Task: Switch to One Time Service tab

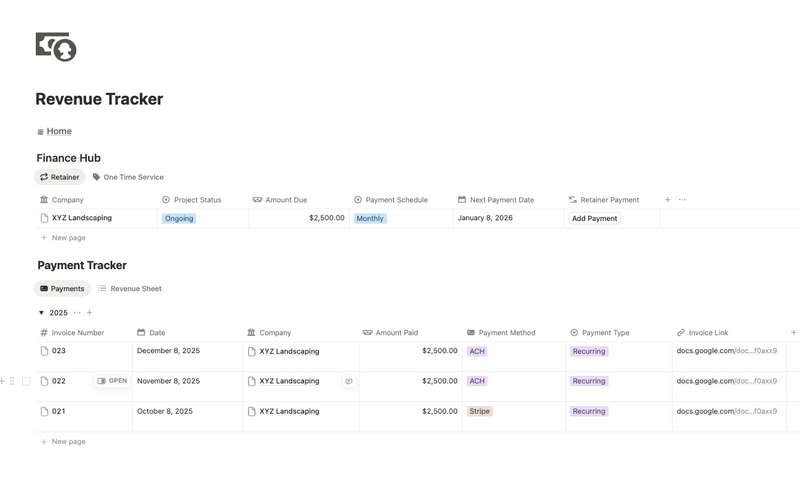Action: (128, 177)
